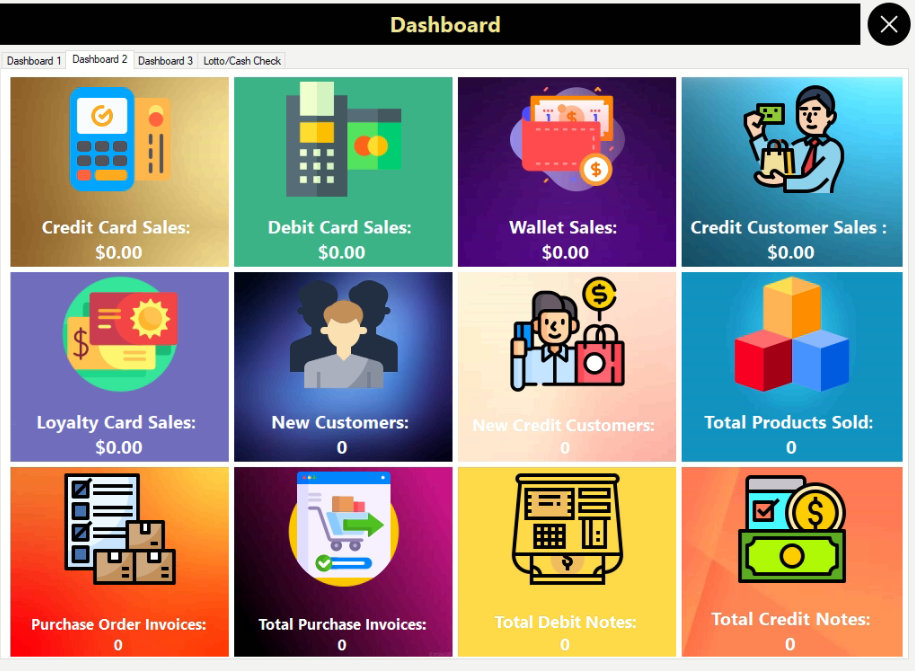Screen dimensions: 915x671
Task: Open the Total Credit Notes cash icon
Action: click(791, 529)
